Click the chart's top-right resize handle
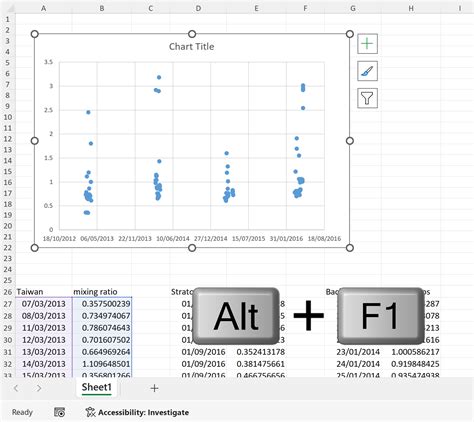 click(x=350, y=34)
